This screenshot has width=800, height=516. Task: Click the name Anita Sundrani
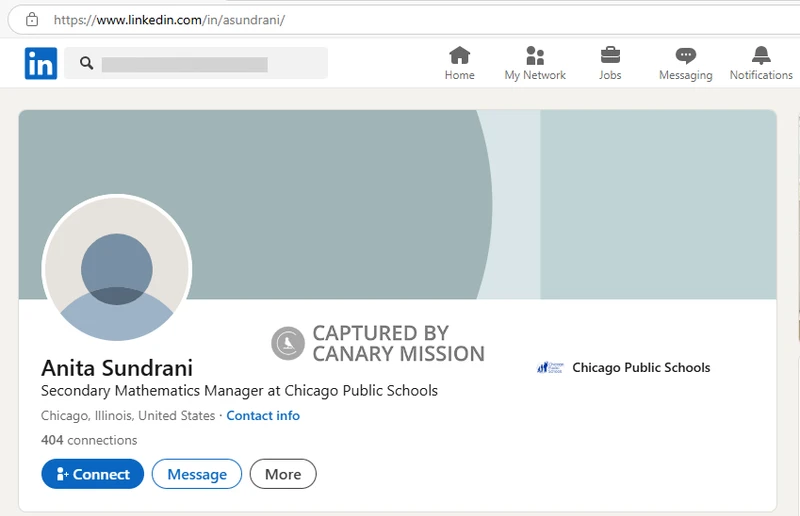117,368
